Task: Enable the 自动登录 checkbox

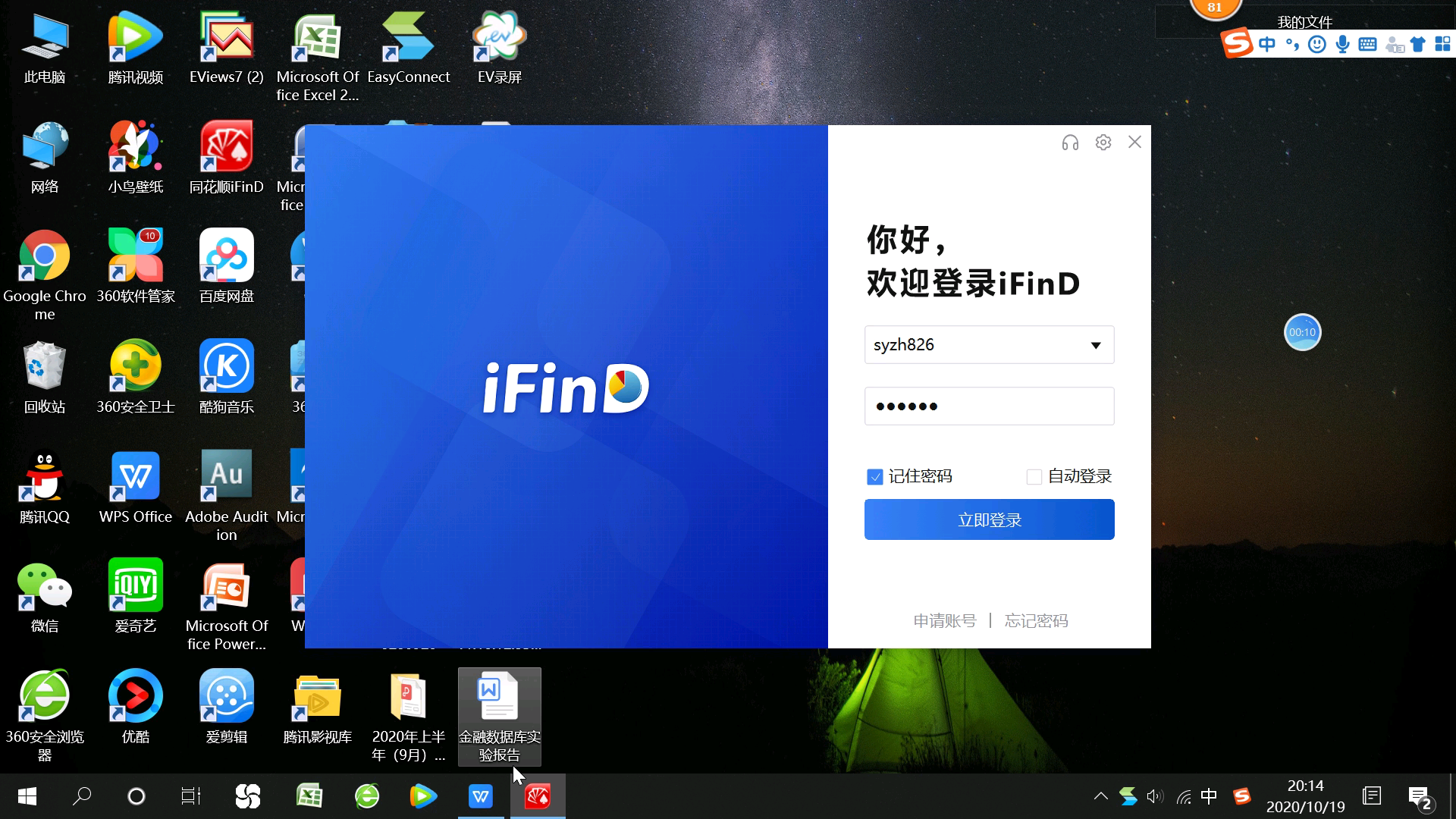Action: (x=1034, y=477)
